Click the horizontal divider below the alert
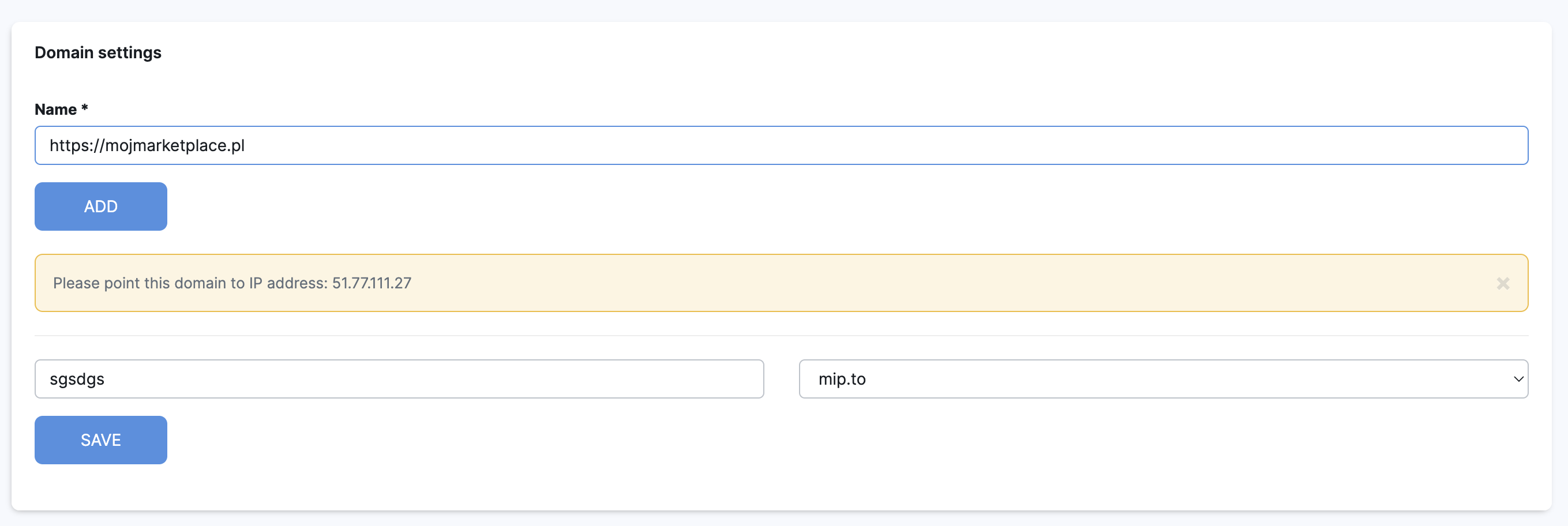Viewport: 1568px width, 526px height. (x=781, y=336)
